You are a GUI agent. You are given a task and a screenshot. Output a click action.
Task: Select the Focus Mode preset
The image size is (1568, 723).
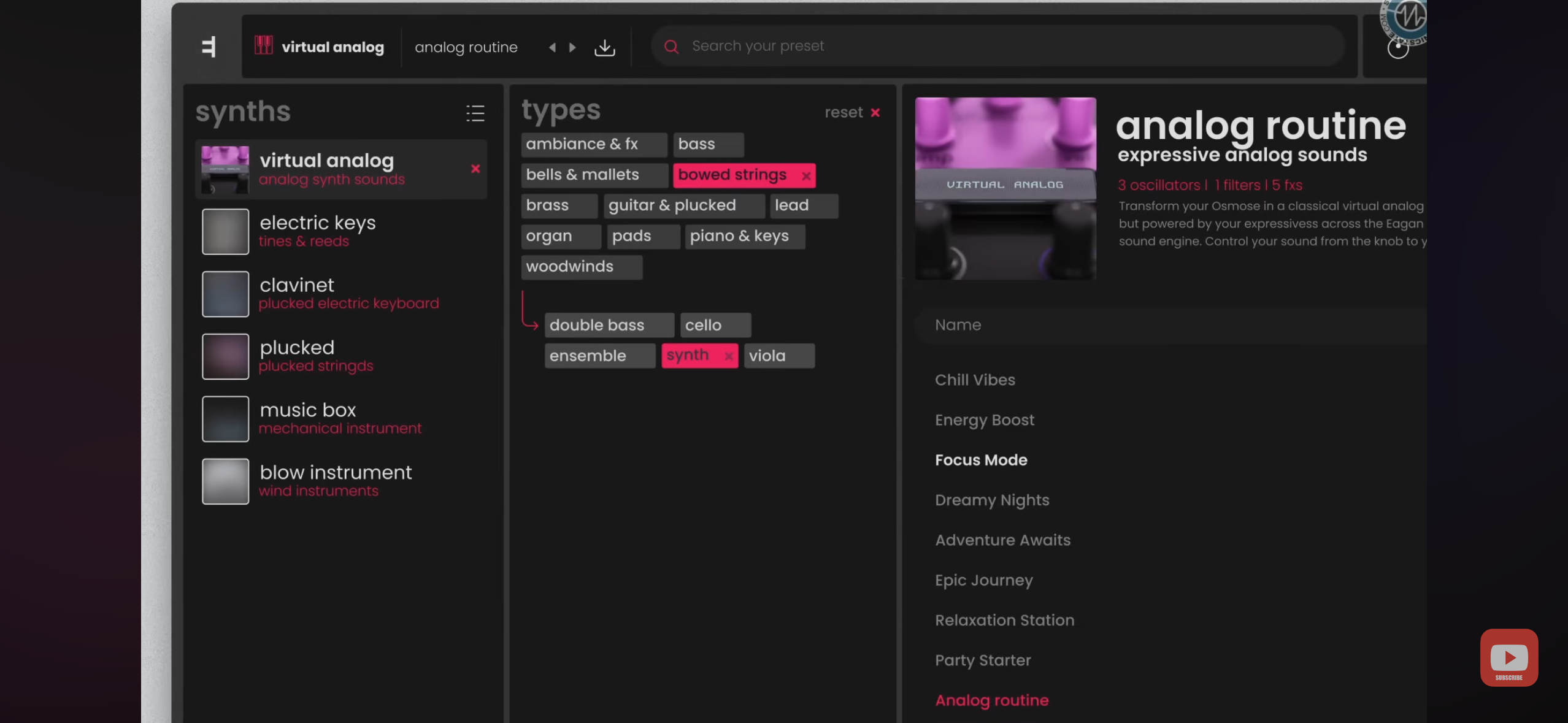[980, 460]
